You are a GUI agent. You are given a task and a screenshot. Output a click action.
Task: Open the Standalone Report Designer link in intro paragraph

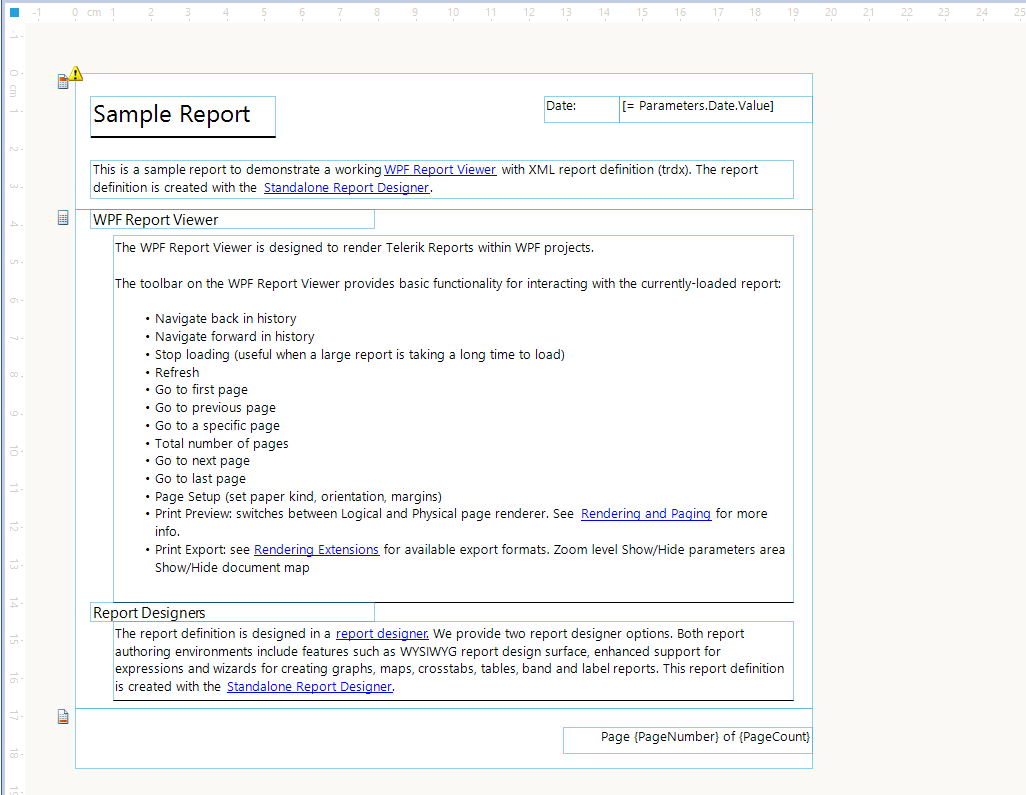(x=346, y=188)
